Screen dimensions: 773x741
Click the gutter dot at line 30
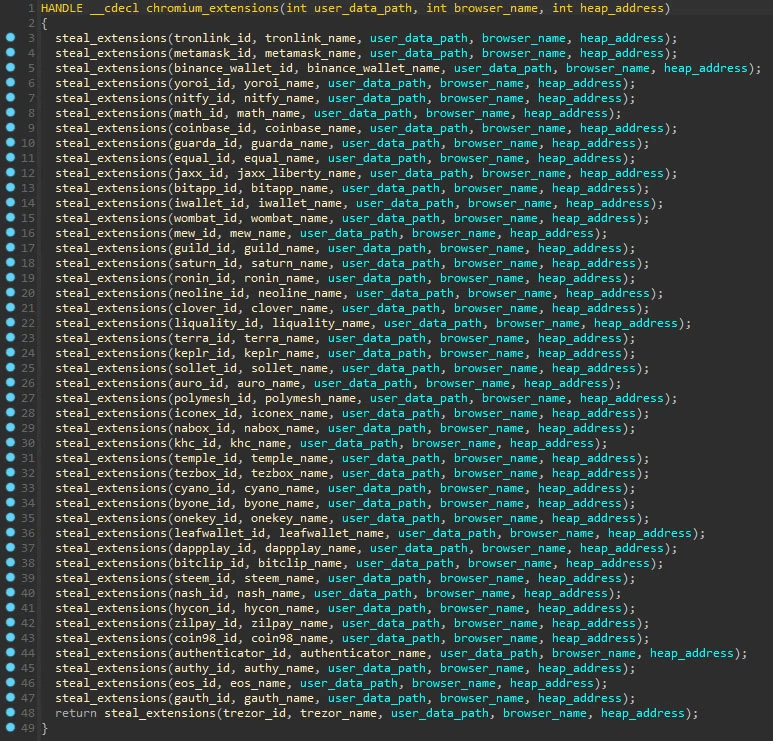11,443
